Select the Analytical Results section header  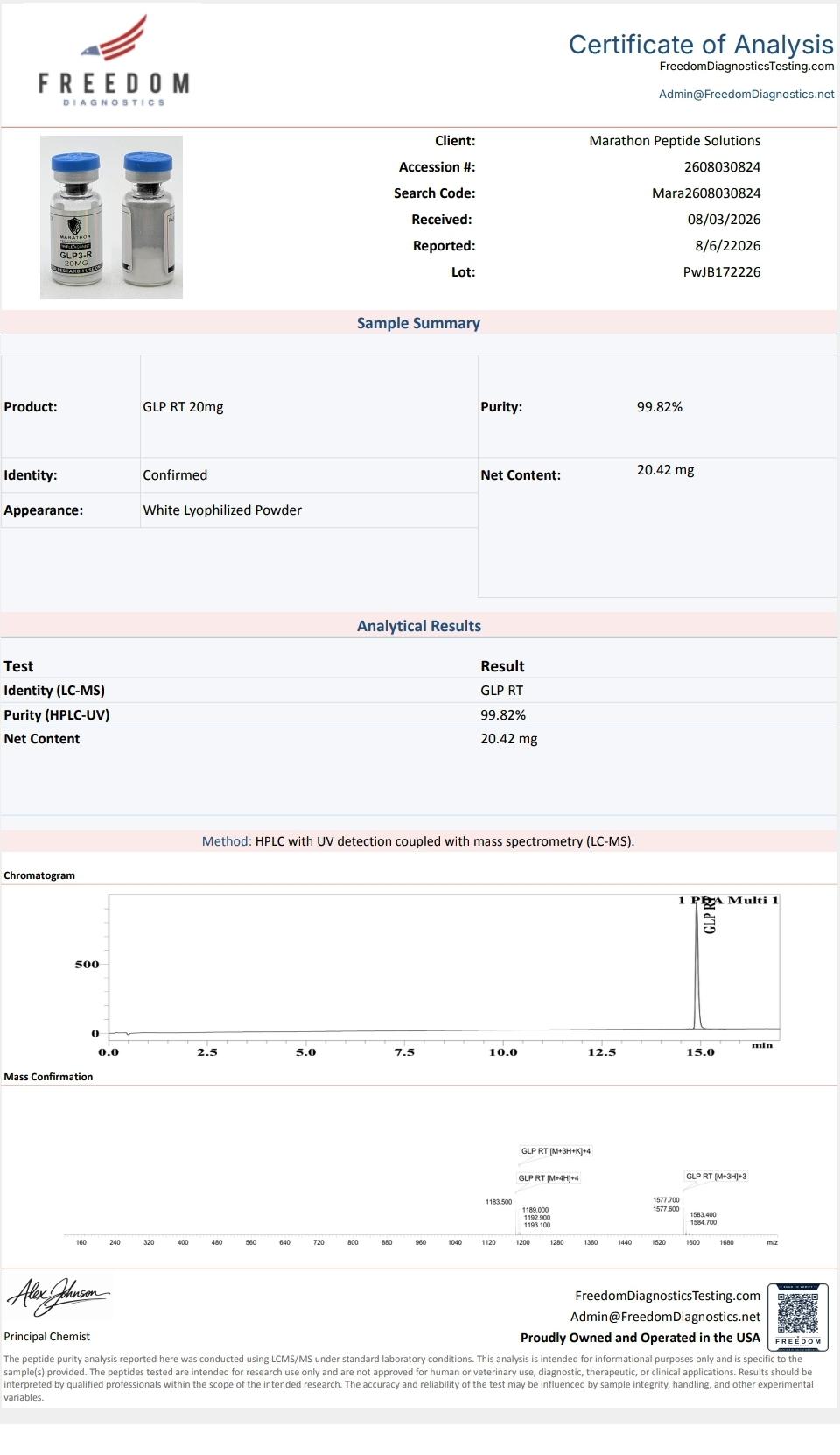pyautogui.click(x=418, y=626)
